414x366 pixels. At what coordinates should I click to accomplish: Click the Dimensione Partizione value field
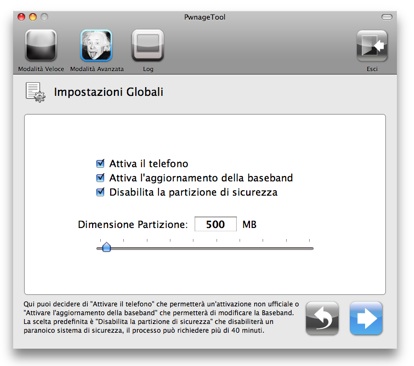(215, 224)
